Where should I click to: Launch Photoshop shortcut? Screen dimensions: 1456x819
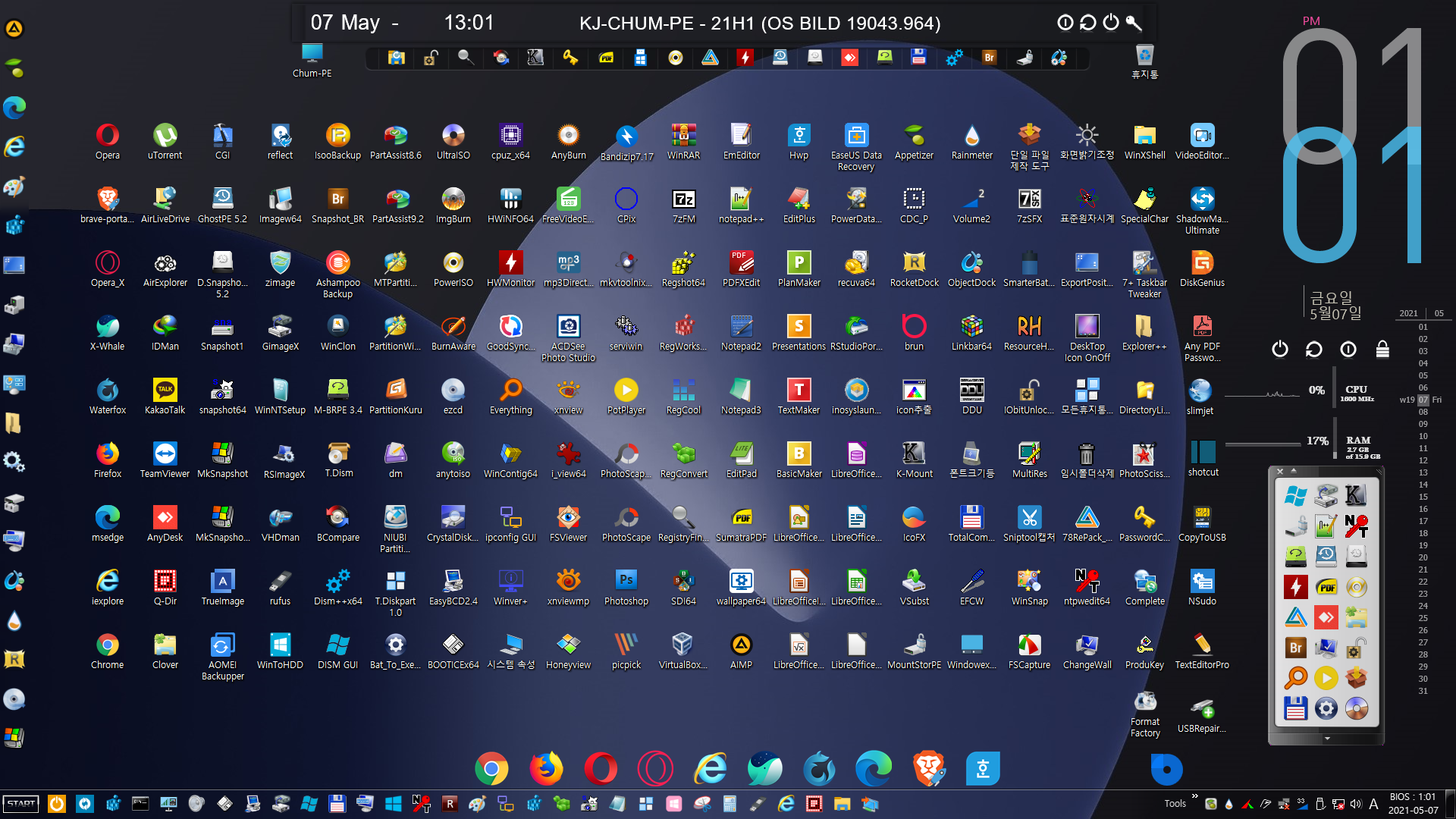click(x=626, y=587)
